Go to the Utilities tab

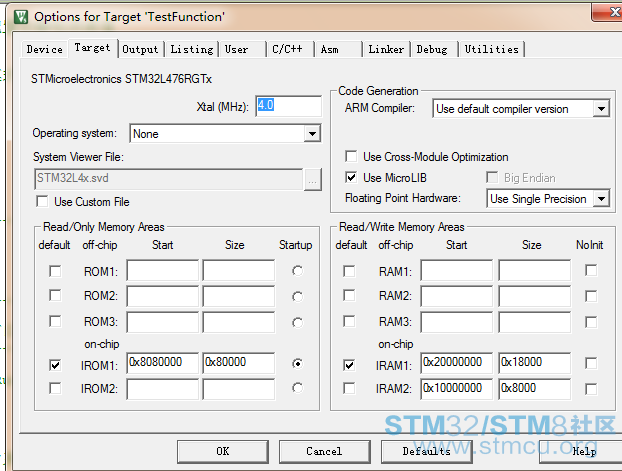pyautogui.click(x=492, y=49)
